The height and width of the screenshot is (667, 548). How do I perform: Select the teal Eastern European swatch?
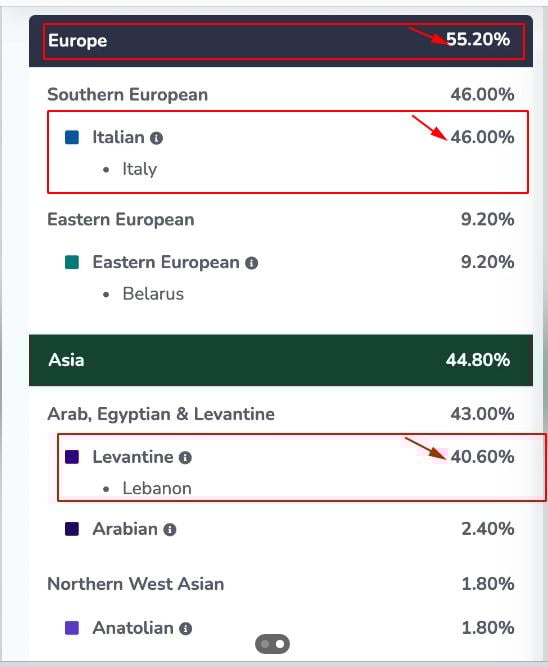tap(72, 262)
